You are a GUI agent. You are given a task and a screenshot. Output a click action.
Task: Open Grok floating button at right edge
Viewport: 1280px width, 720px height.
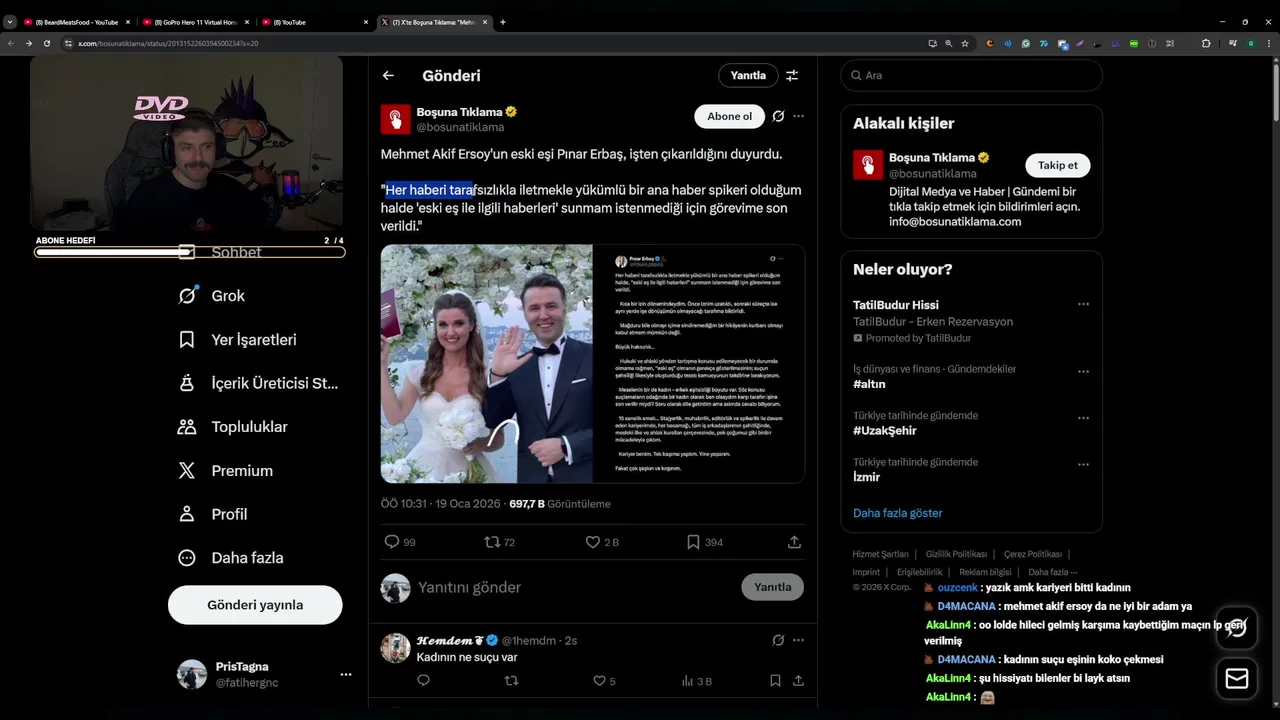tap(1237, 628)
